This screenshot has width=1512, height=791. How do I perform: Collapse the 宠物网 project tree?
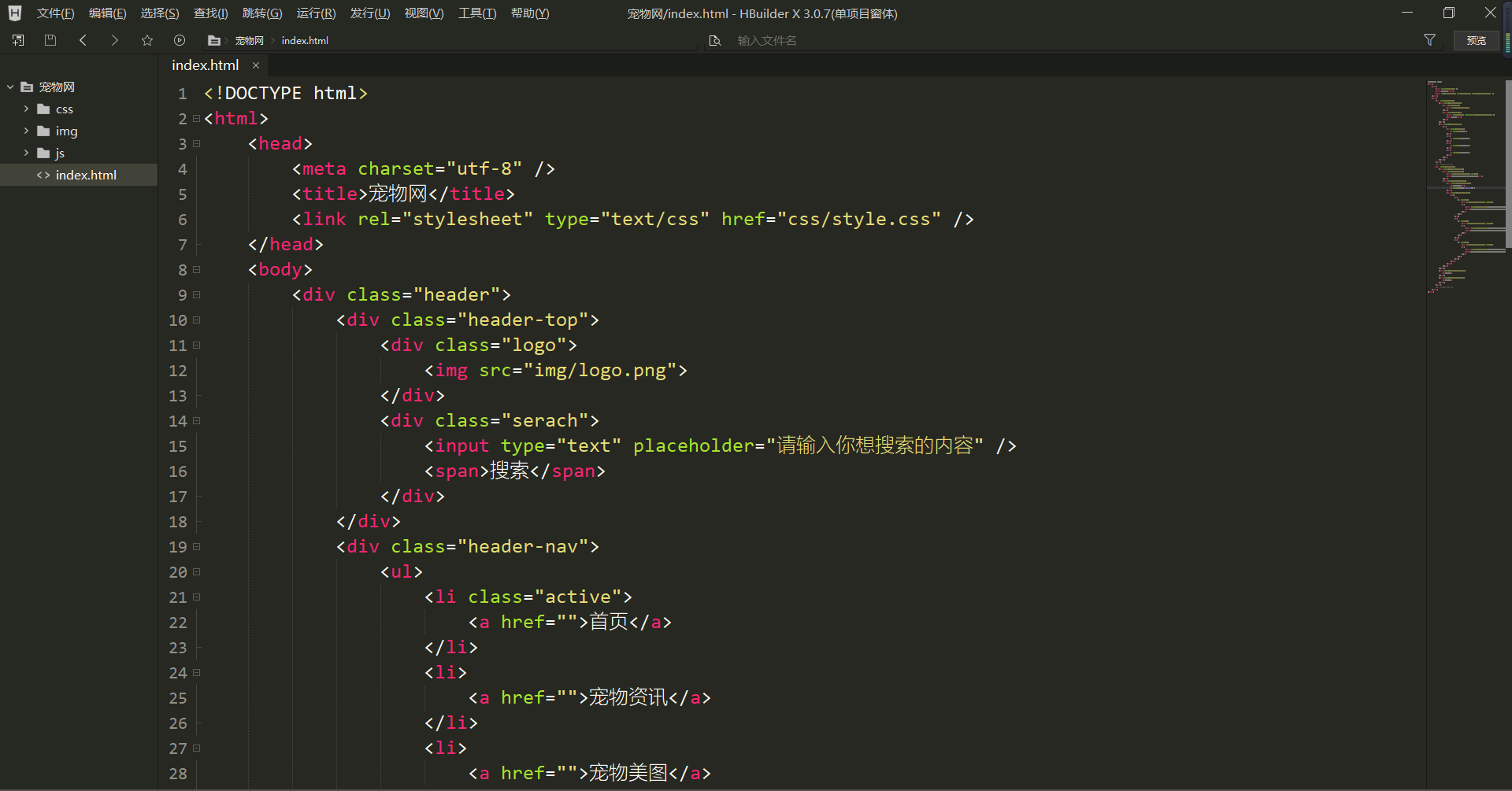[10, 87]
